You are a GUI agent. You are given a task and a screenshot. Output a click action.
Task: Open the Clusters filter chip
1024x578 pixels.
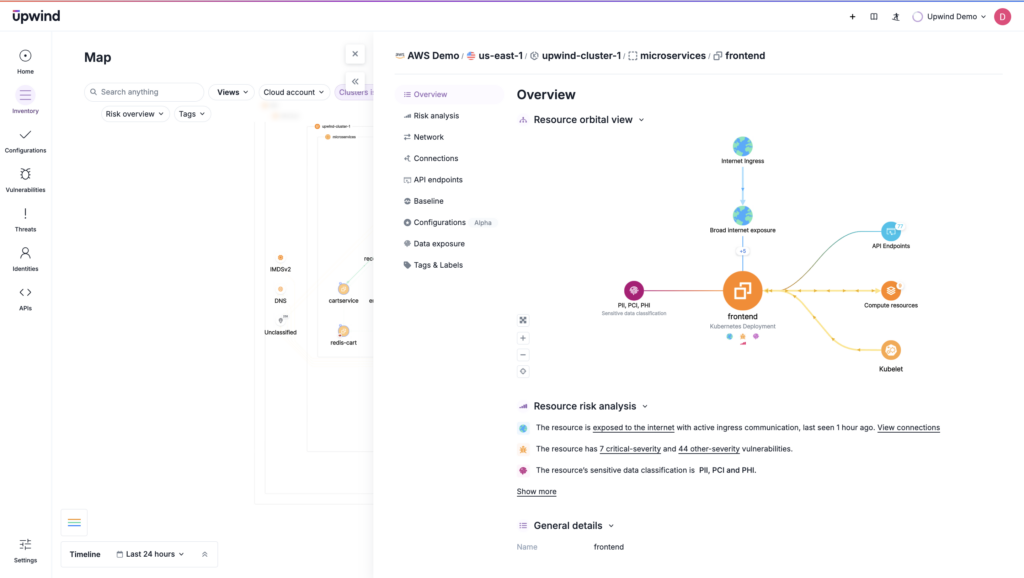[355, 92]
